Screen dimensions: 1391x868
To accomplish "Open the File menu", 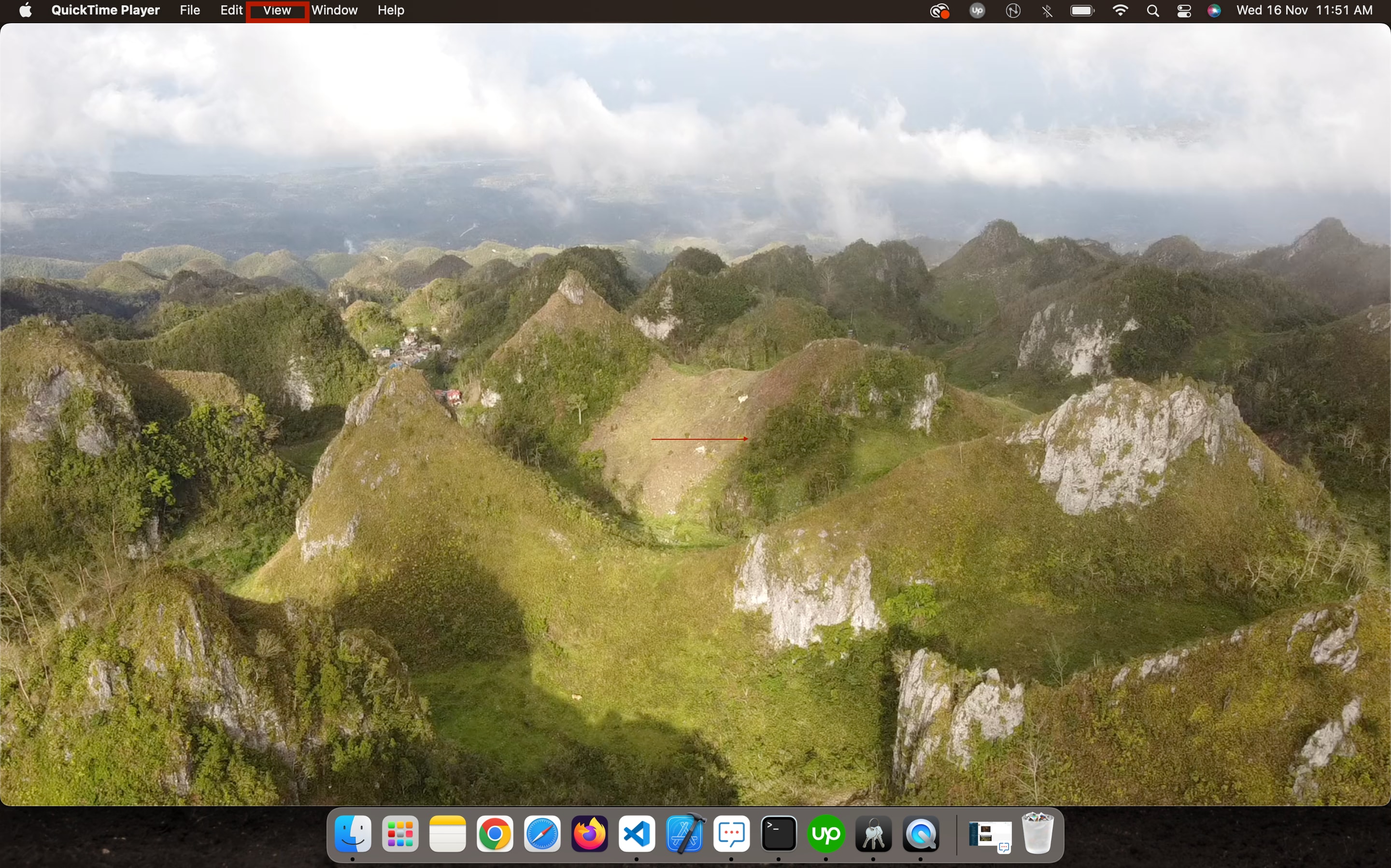I will (189, 10).
